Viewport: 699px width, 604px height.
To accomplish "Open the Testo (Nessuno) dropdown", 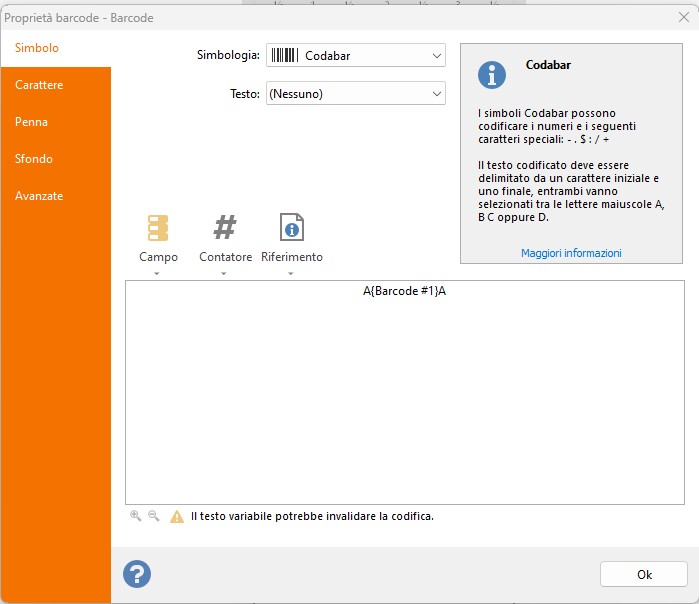I will [356, 93].
